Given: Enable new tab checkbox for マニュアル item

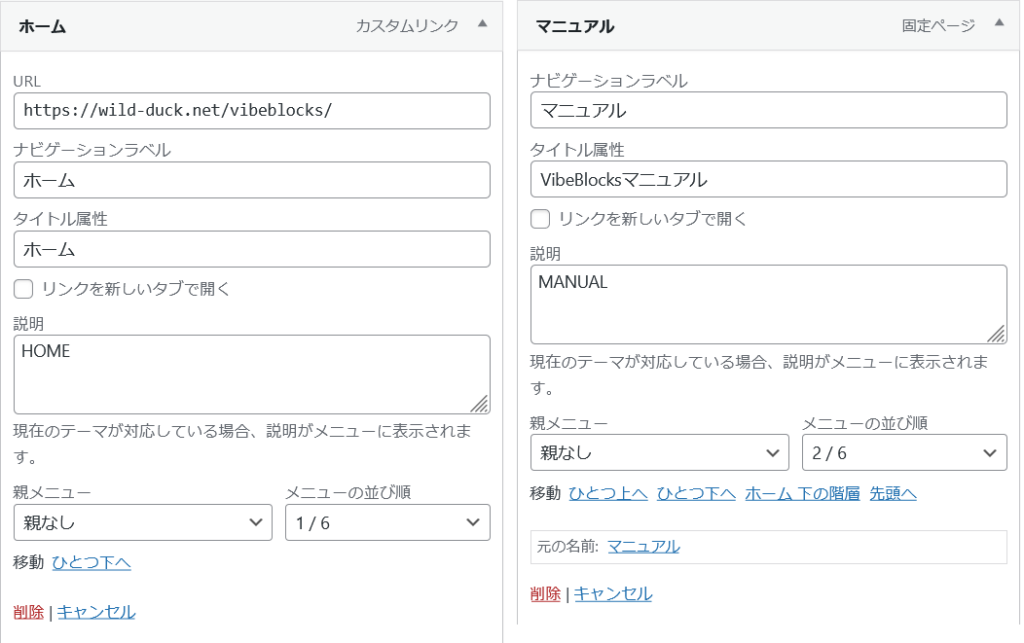Looking at the screenshot, I should (x=540, y=219).
